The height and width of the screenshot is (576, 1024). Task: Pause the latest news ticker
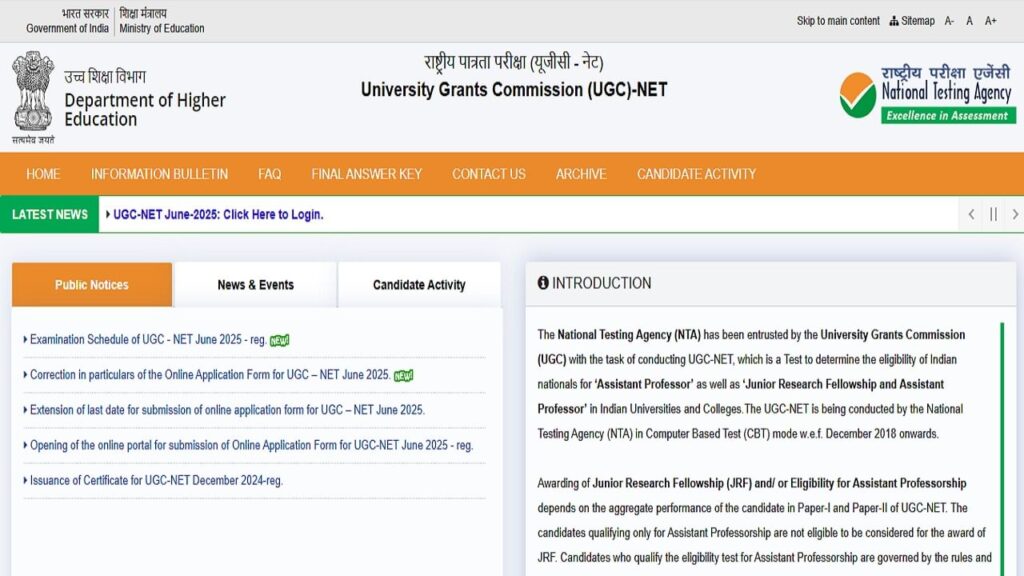pyautogui.click(x=993, y=214)
